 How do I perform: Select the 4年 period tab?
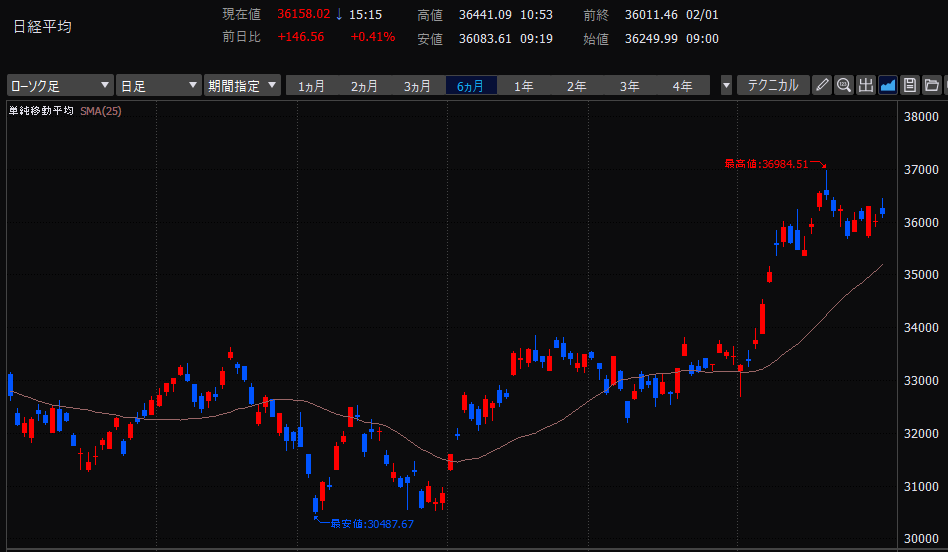click(683, 86)
